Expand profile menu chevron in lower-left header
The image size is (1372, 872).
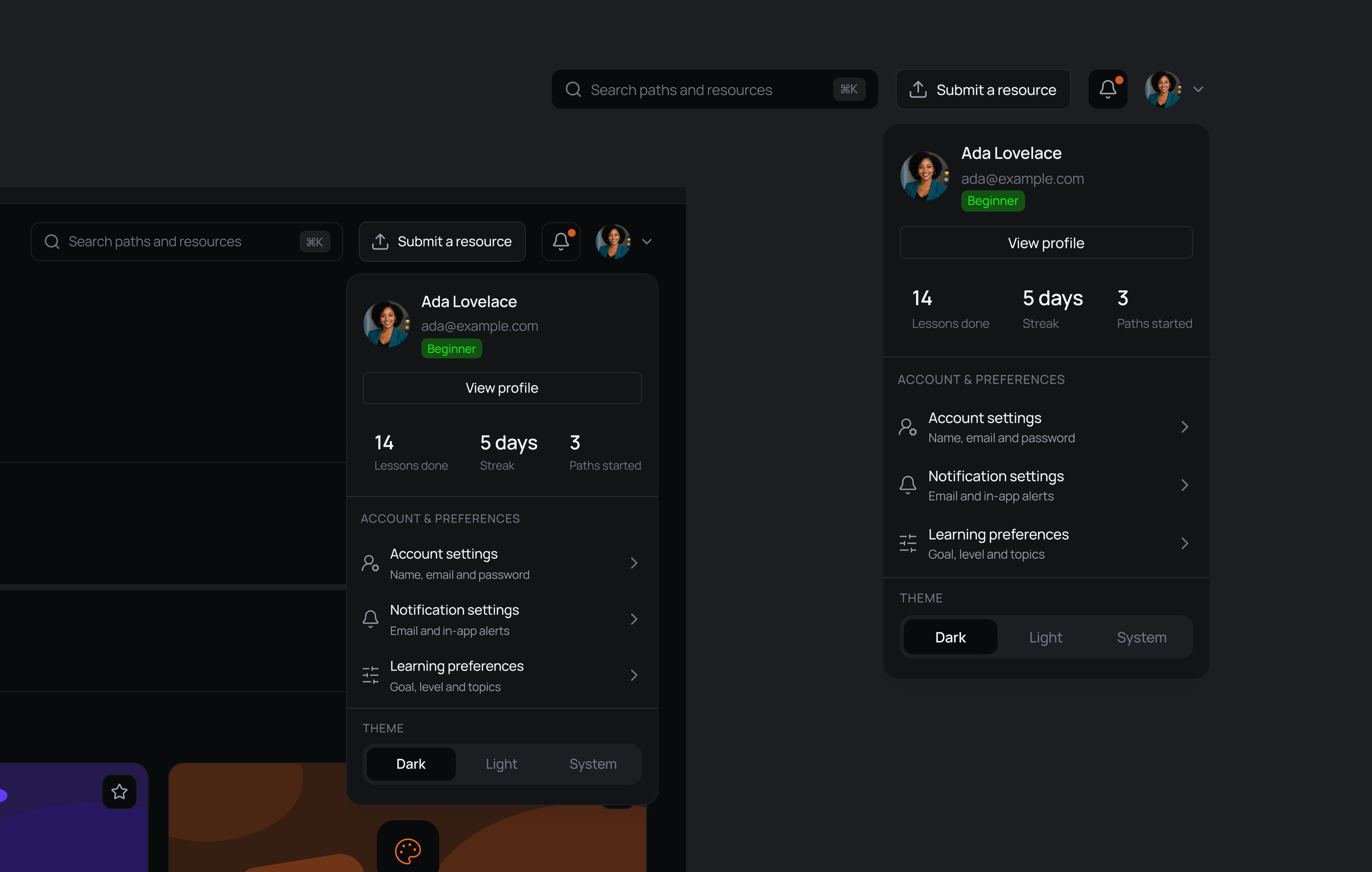pos(647,241)
